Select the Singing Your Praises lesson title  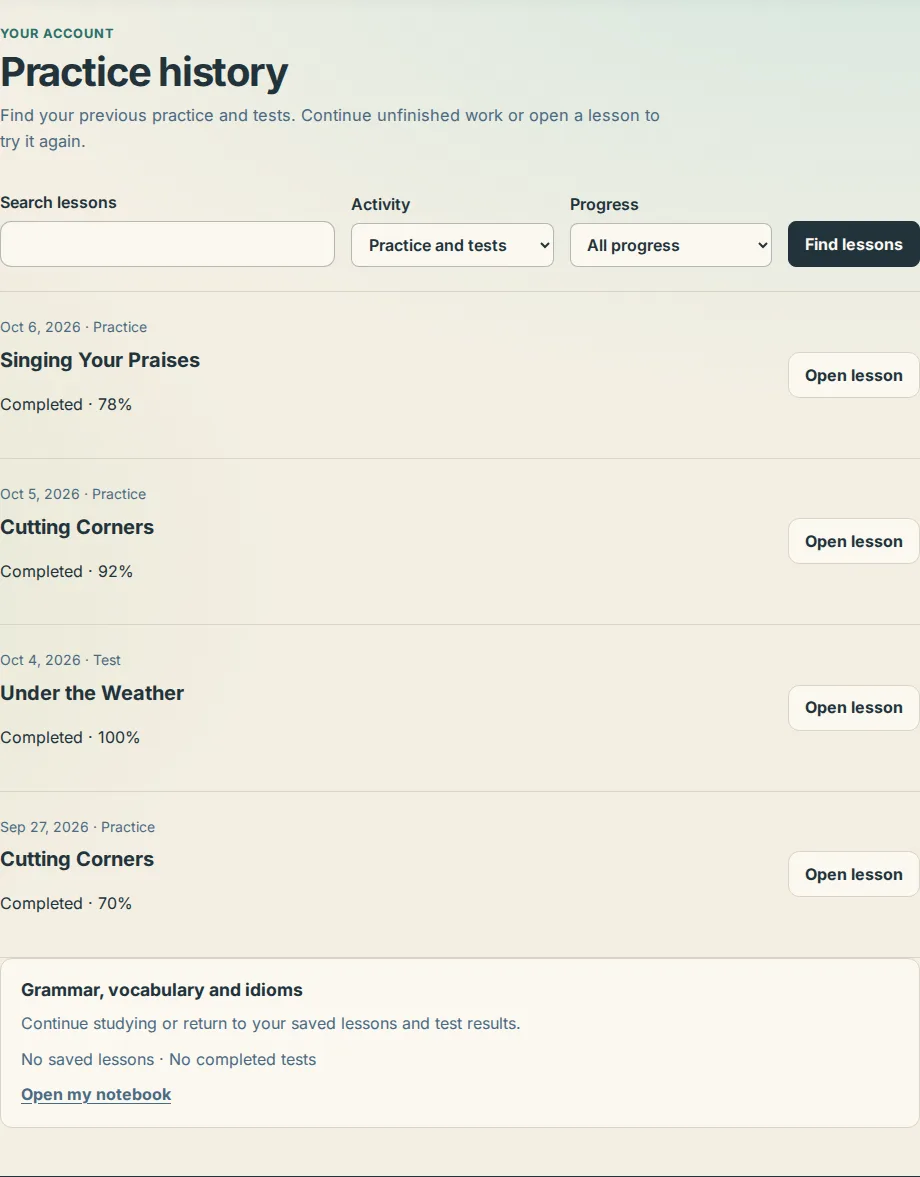pos(100,360)
